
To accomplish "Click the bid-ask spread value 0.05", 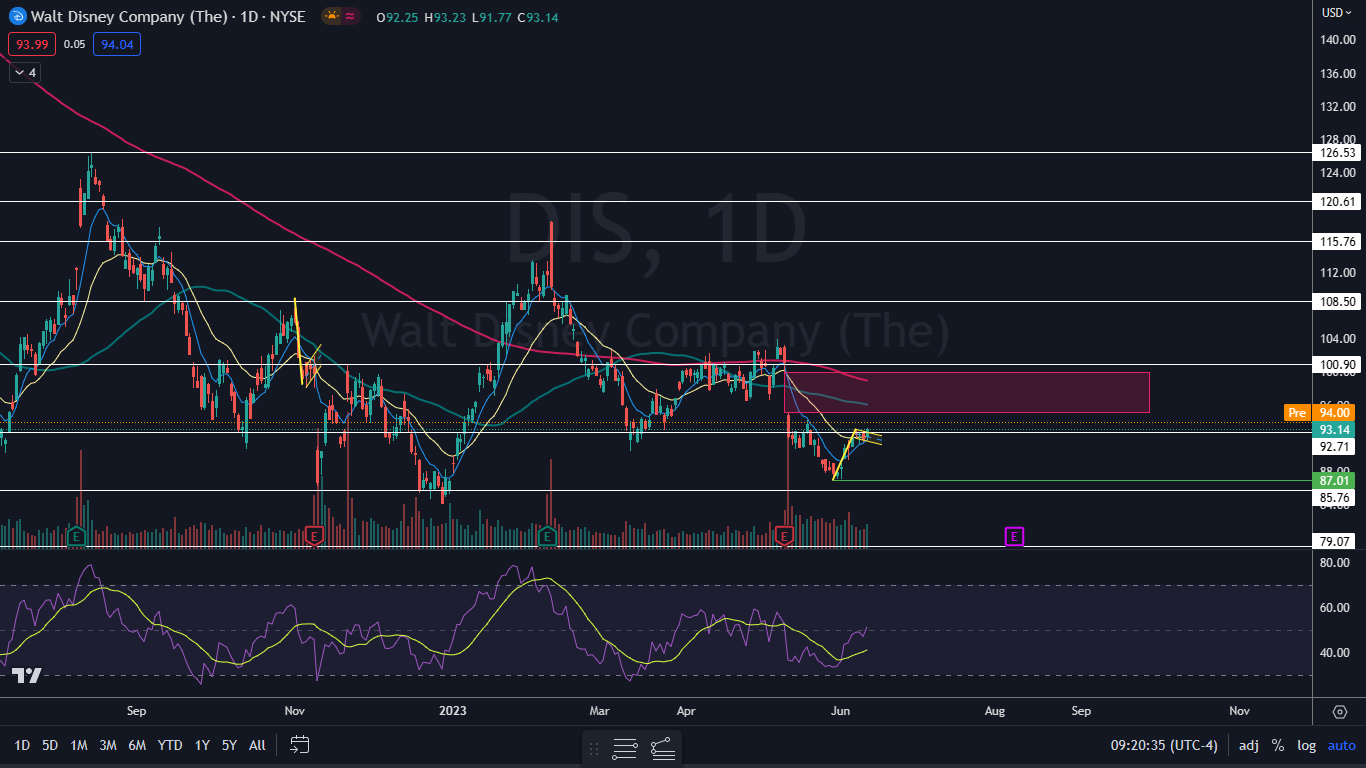I will [74, 44].
